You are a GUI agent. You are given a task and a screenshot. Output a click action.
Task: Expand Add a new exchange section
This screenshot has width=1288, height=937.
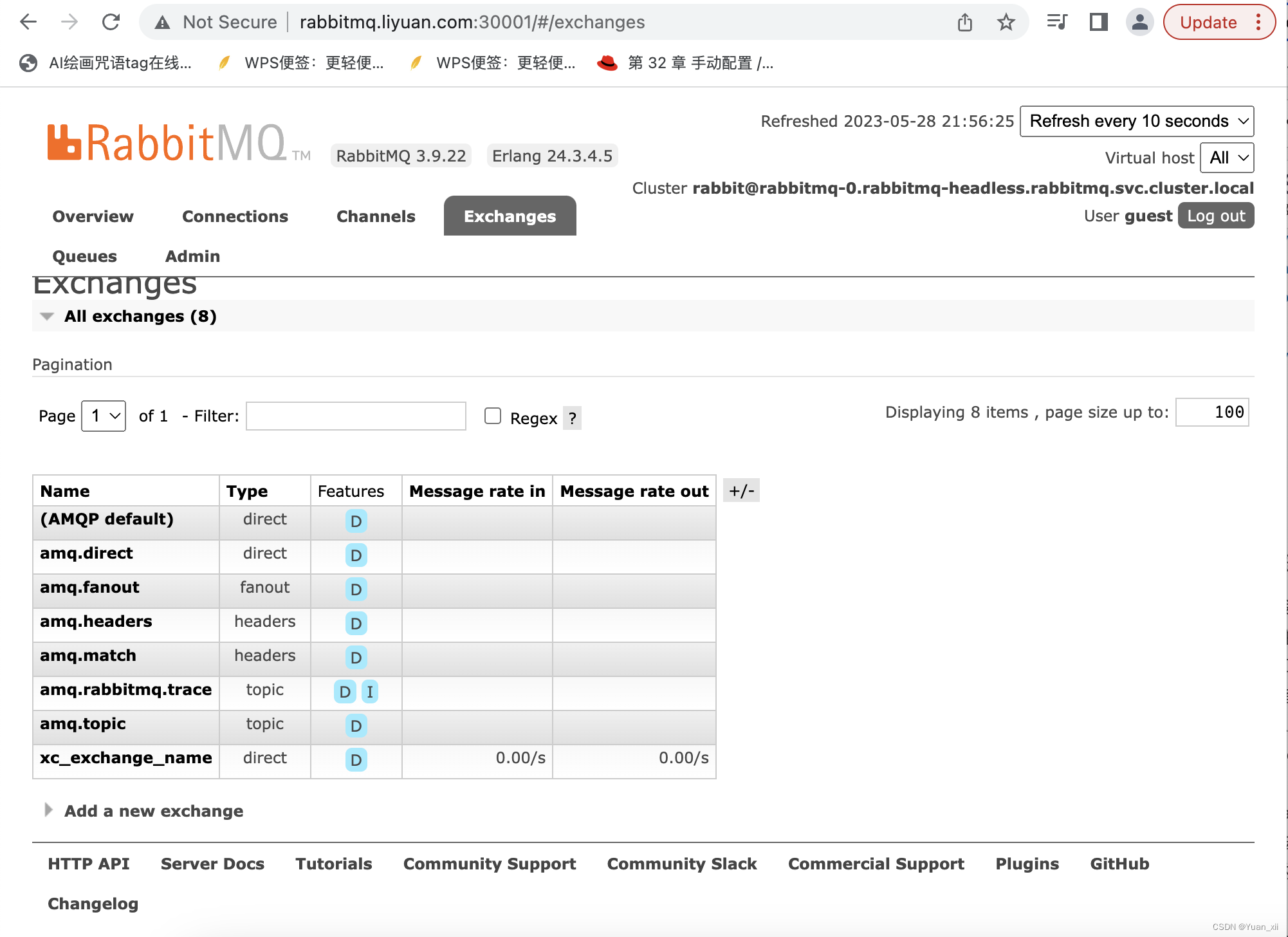point(45,811)
